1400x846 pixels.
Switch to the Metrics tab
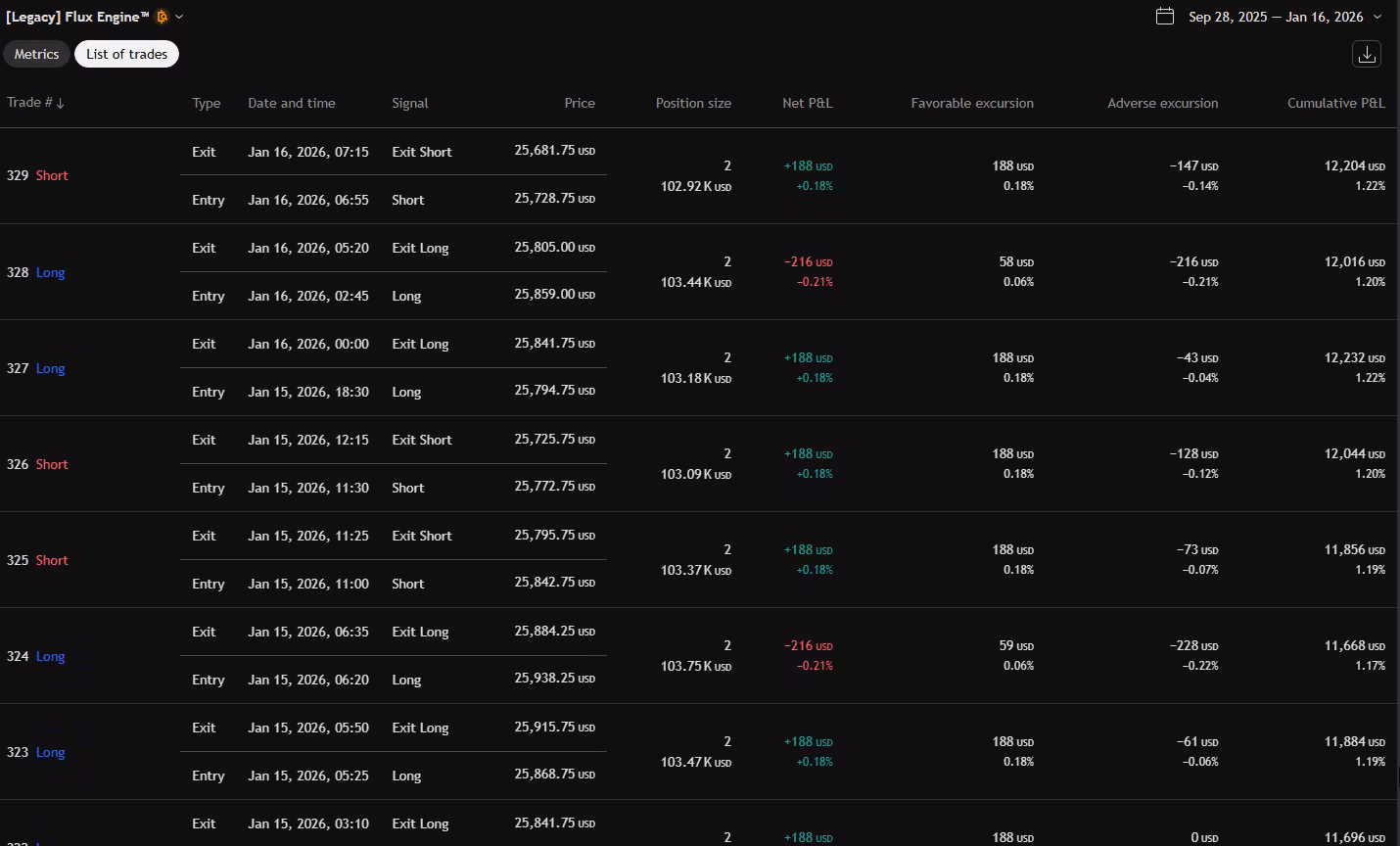36,54
